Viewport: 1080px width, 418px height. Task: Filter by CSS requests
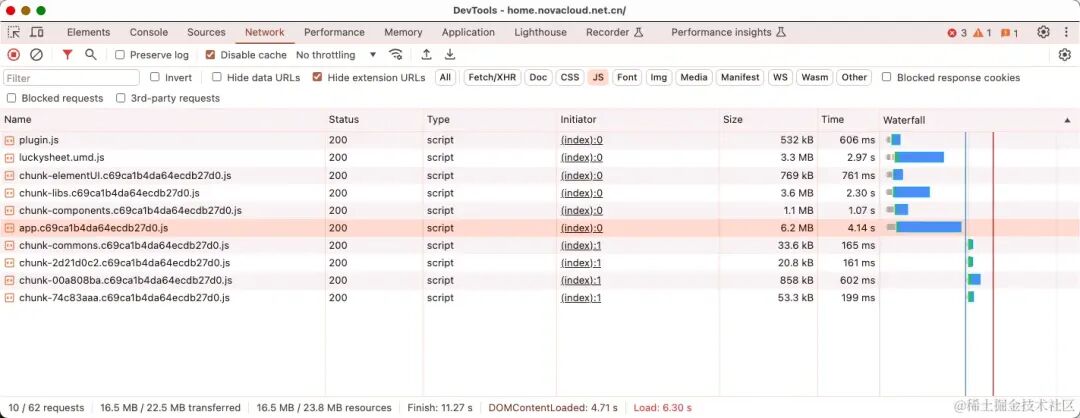click(x=570, y=77)
